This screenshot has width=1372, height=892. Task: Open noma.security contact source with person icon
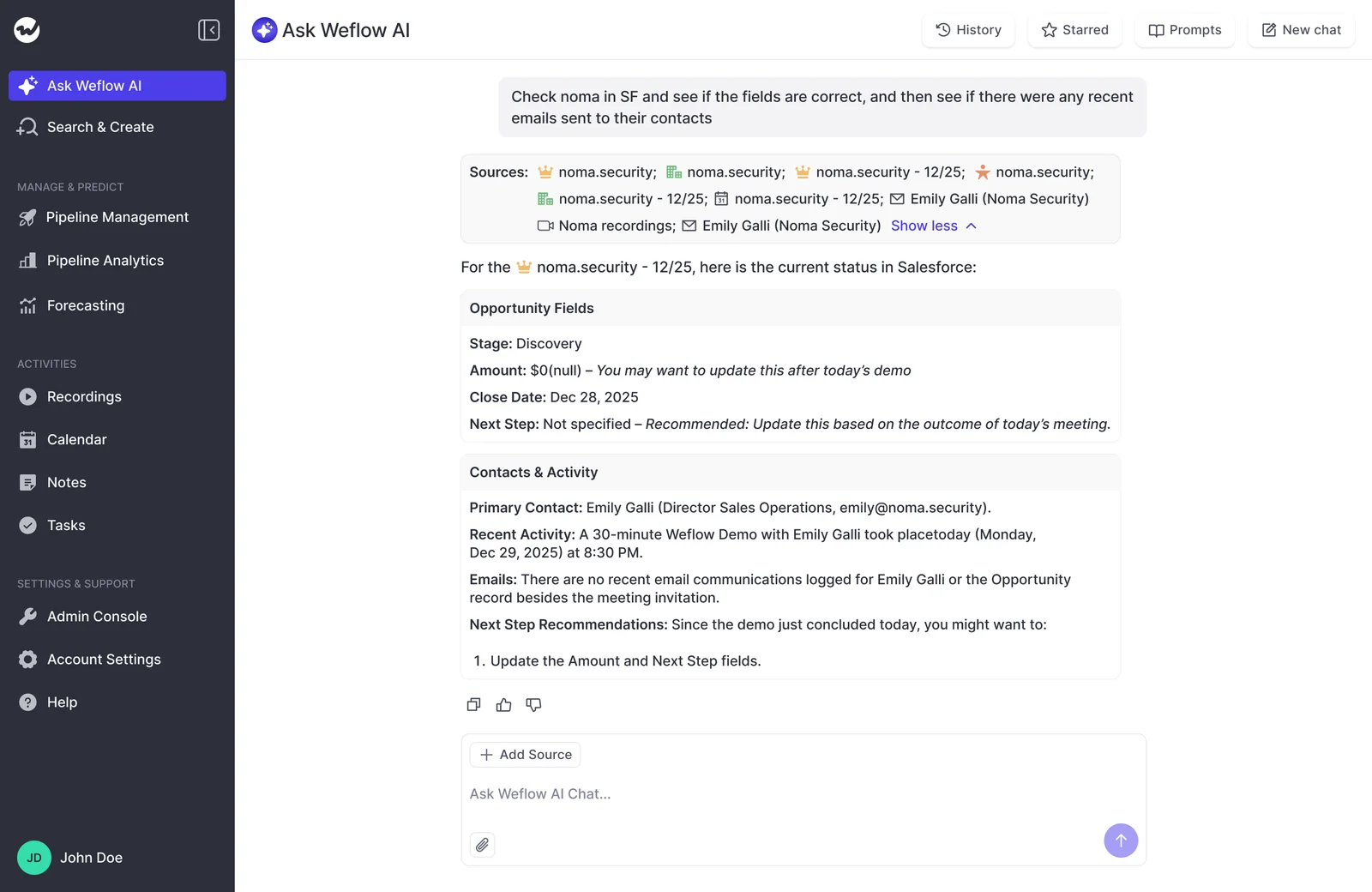point(1034,172)
